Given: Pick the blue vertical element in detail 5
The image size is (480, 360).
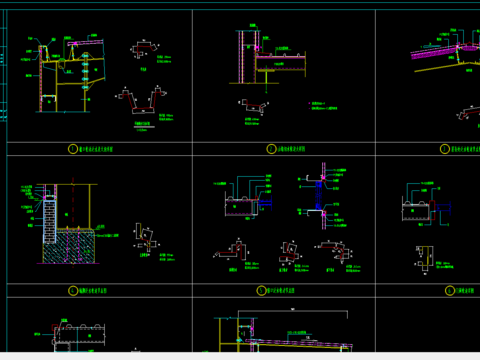Looking at the screenshot, I should [319, 196].
